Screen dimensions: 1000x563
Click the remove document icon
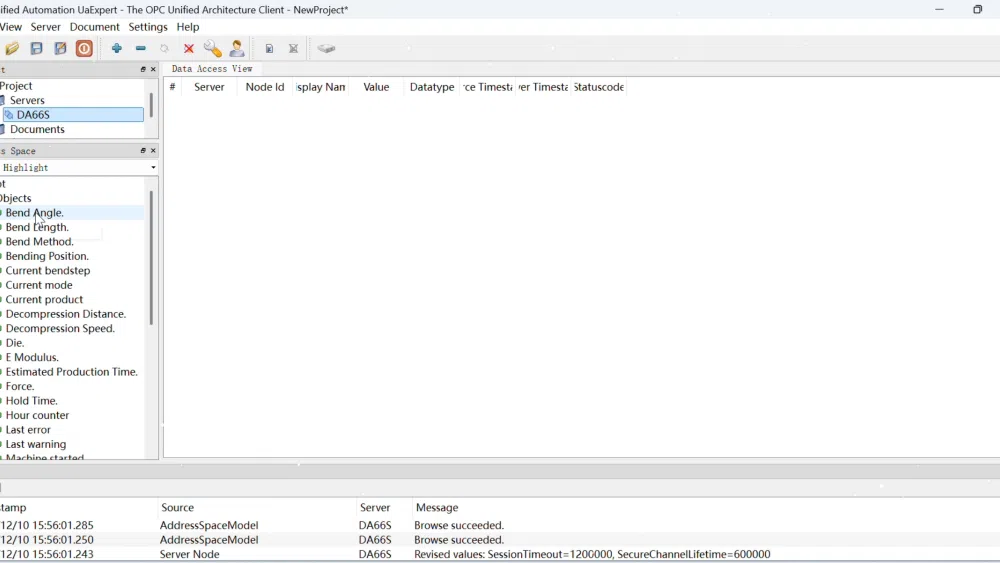pyautogui.click(x=293, y=48)
